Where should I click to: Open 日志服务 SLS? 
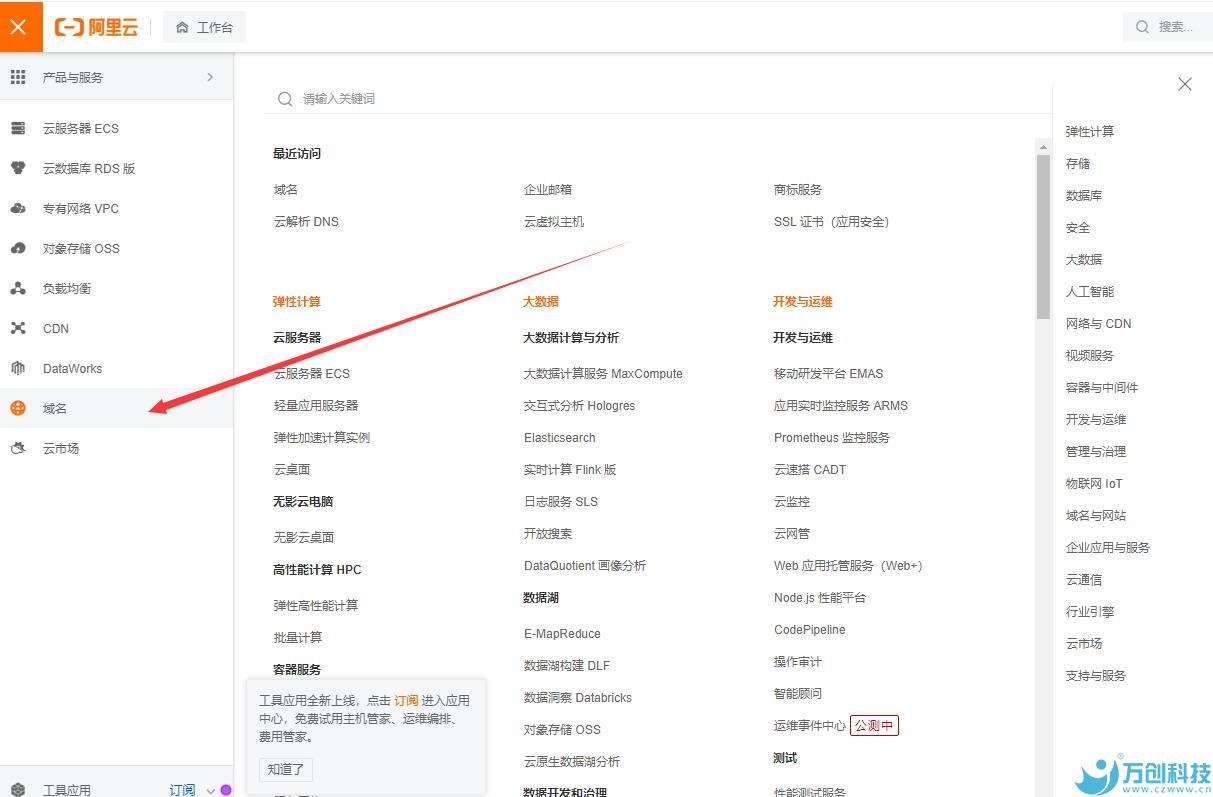561,501
